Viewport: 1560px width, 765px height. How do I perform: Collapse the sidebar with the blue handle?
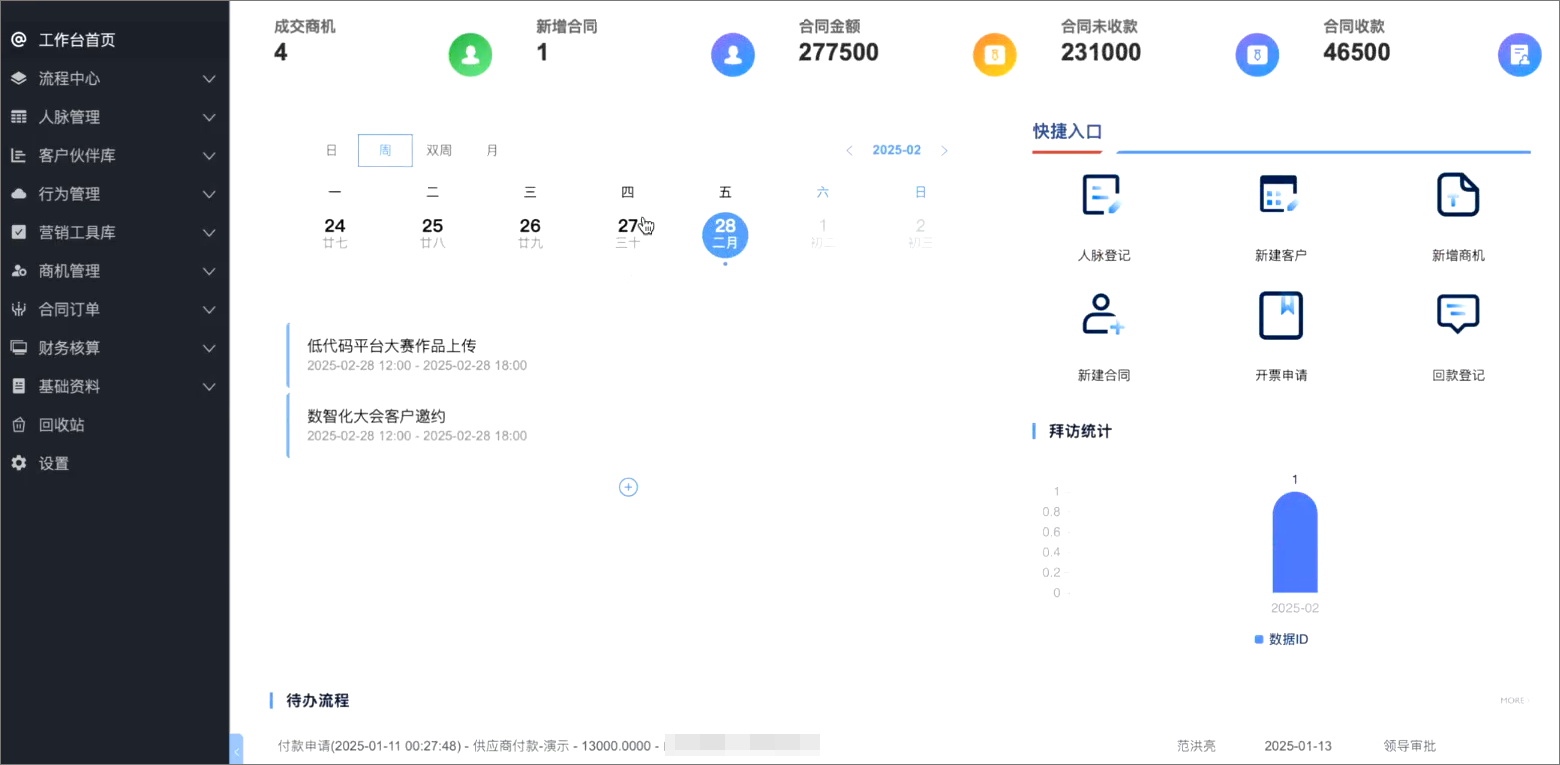click(236, 749)
